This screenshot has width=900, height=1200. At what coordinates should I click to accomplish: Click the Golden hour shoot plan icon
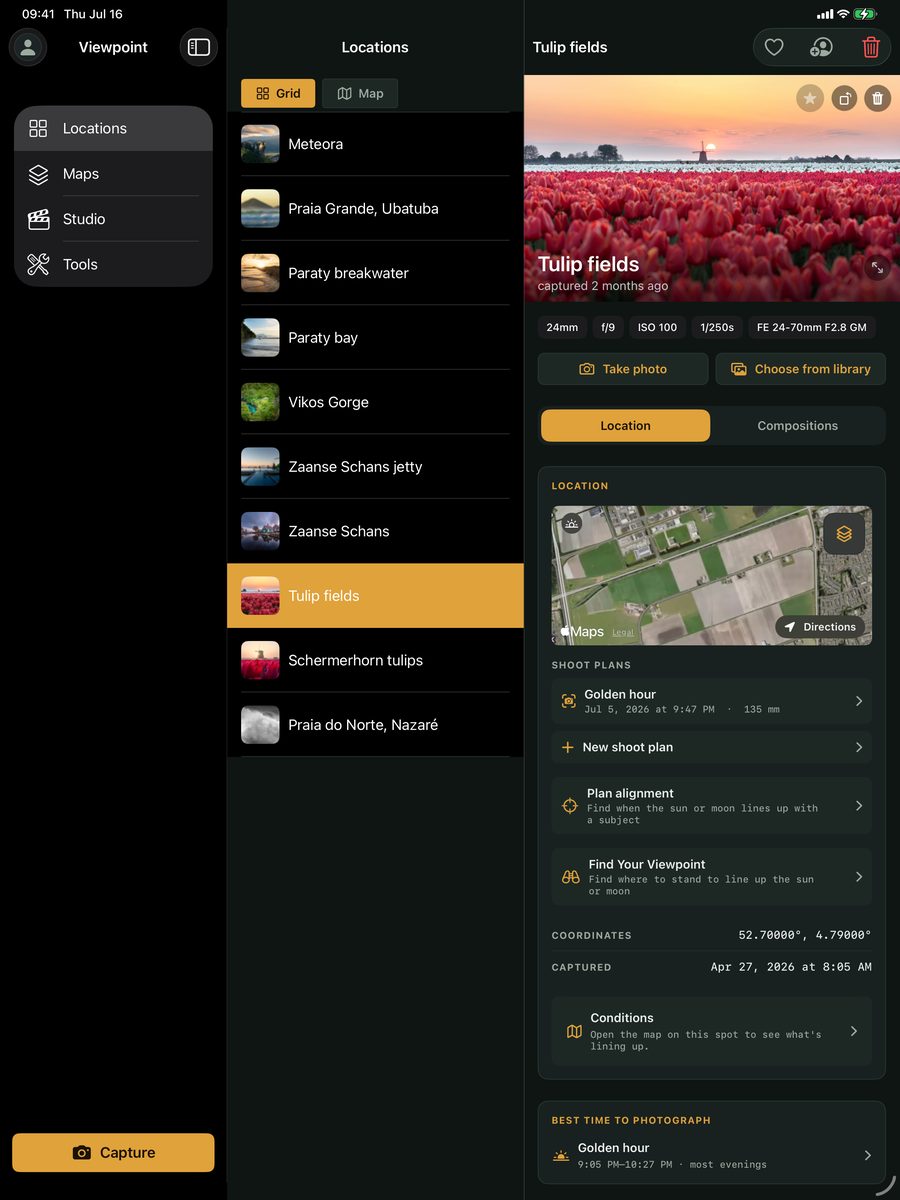click(569, 701)
